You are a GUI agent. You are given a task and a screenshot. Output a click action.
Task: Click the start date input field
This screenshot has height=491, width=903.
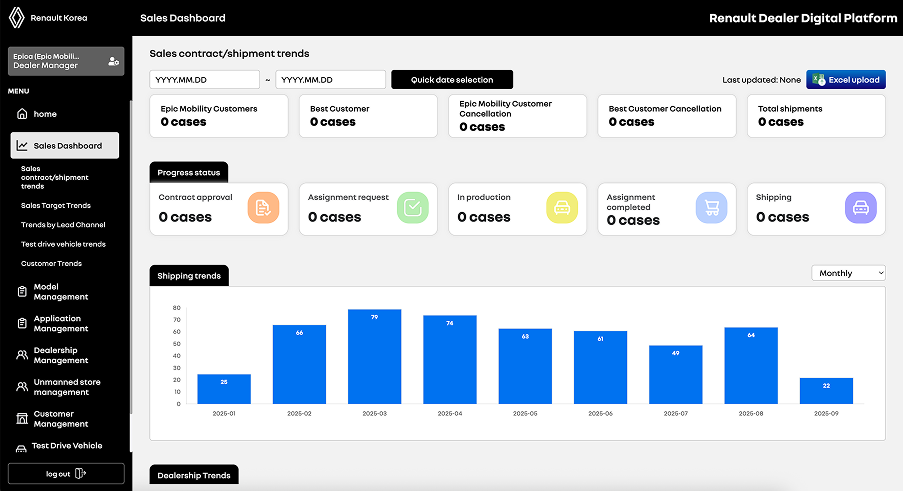tap(205, 80)
